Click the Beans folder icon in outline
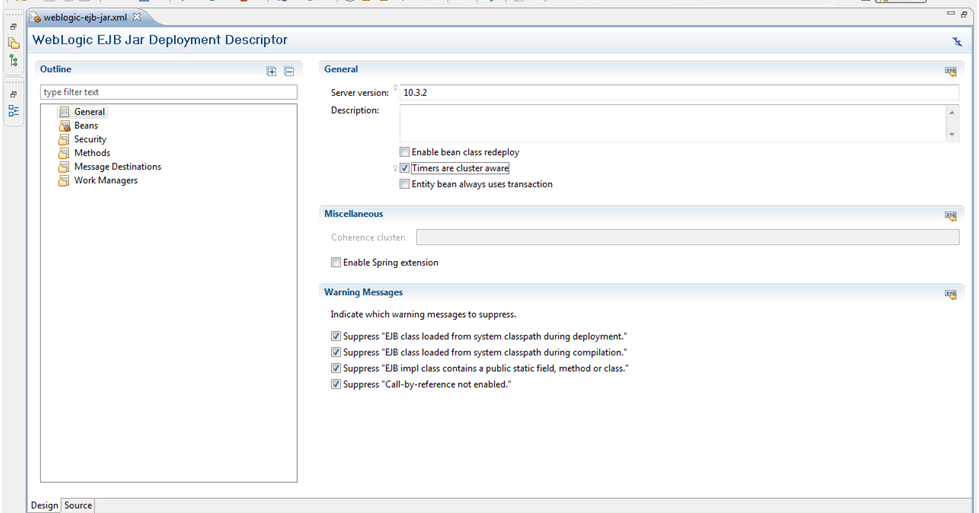This screenshot has height=513, width=979. pos(64,125)
